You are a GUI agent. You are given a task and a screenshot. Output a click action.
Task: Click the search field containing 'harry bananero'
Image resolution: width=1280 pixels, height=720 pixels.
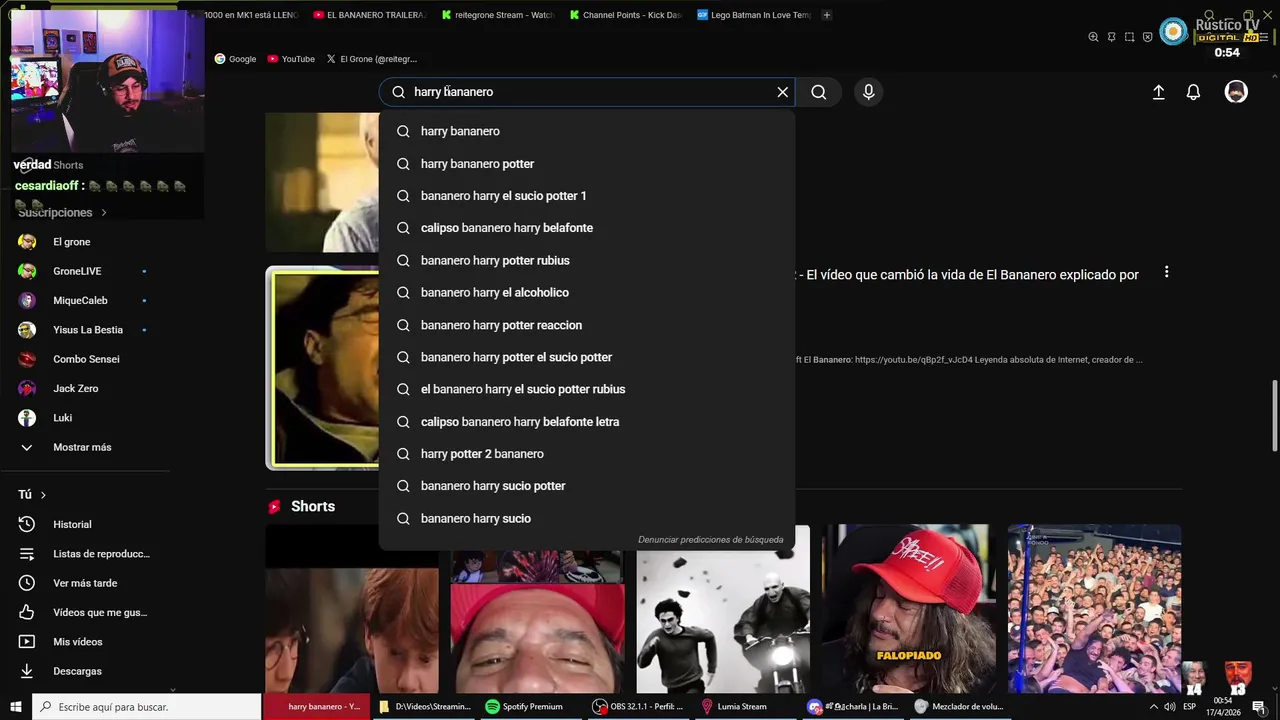pos(587,92)
